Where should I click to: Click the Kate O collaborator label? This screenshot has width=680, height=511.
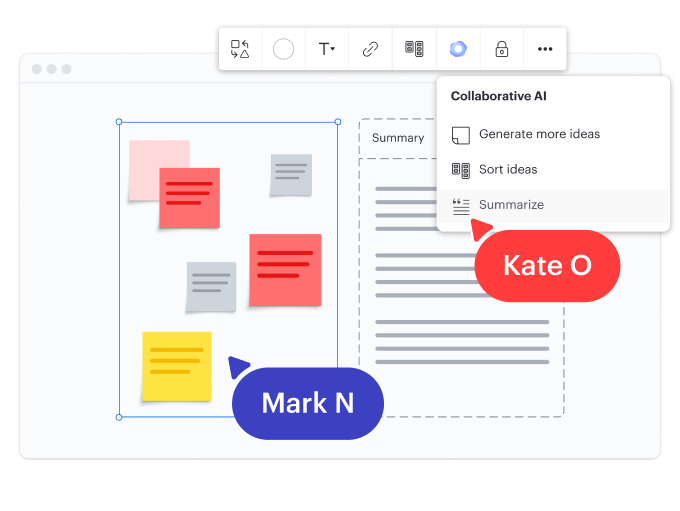(547, 266)
